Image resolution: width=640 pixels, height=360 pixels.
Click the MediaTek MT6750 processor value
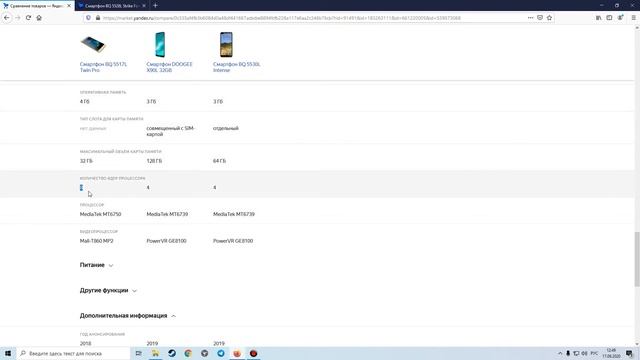[x=100, y=214]
